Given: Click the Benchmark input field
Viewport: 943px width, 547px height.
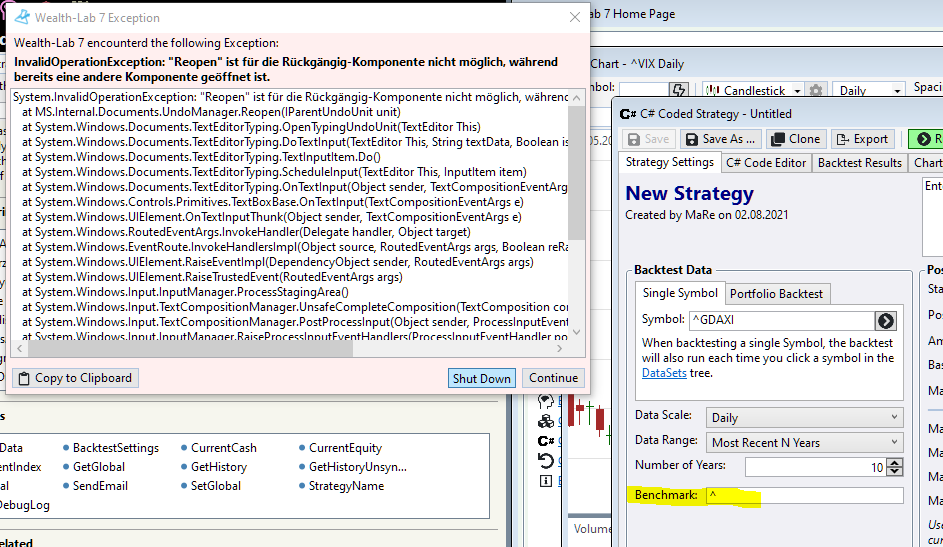Looking at the screenshot, I should point(804,495).
